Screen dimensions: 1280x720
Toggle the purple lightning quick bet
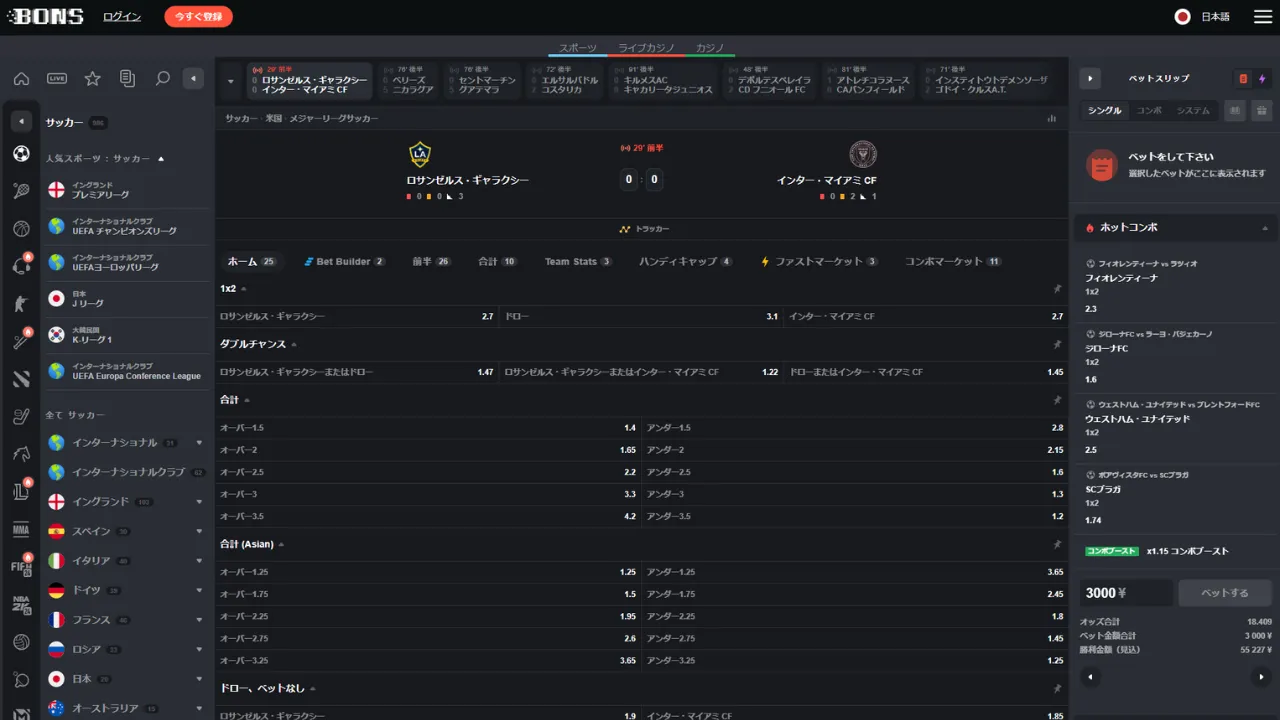[1262, 79]
